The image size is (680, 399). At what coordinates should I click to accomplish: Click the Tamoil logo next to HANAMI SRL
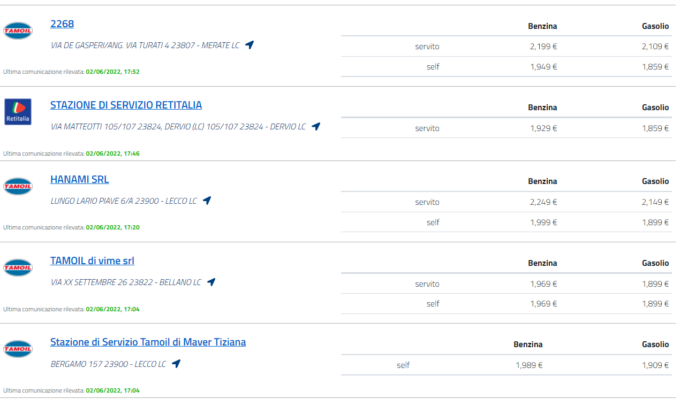click(18, 186)
